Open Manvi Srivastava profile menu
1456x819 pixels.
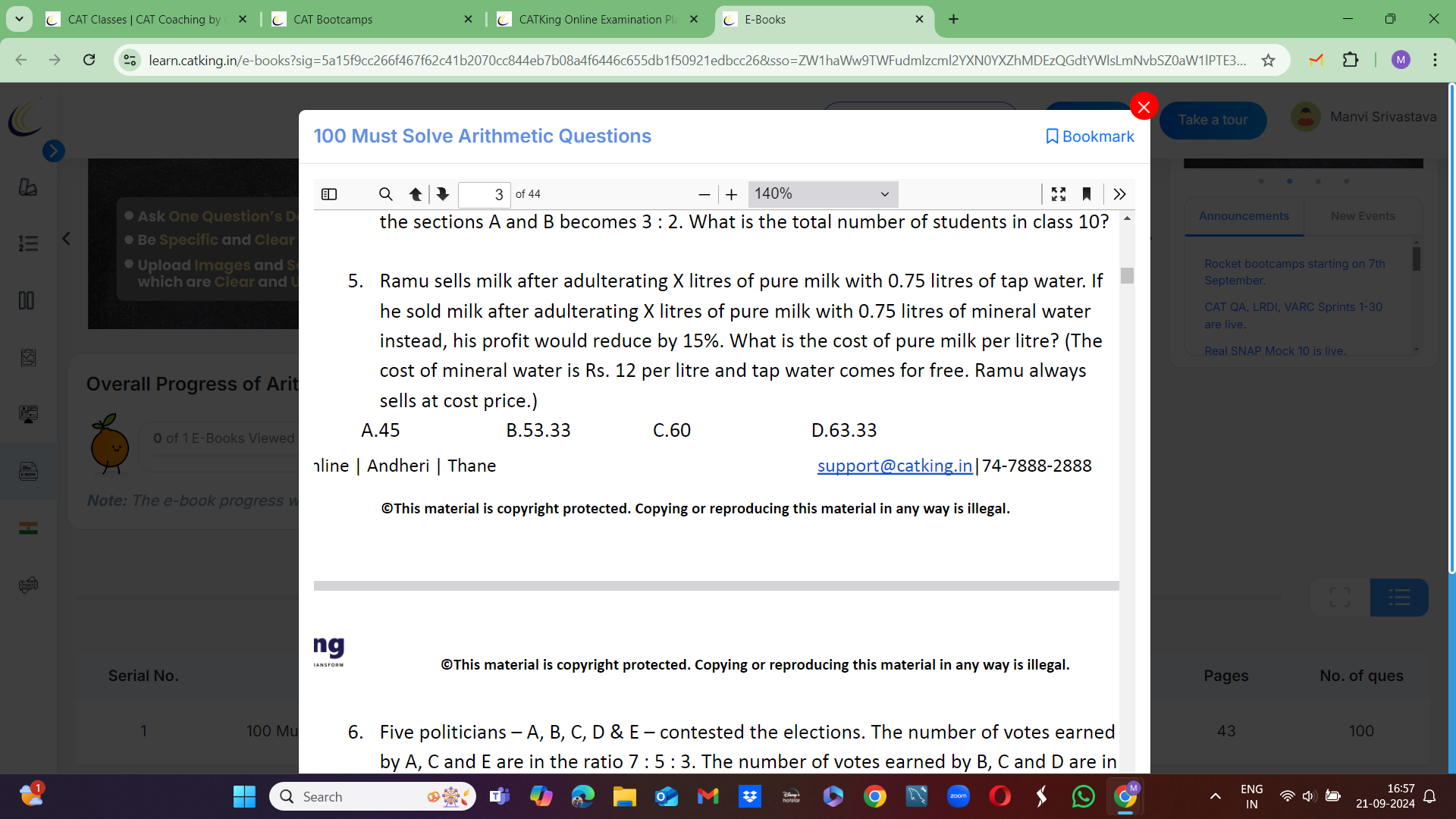(1363, 117)
